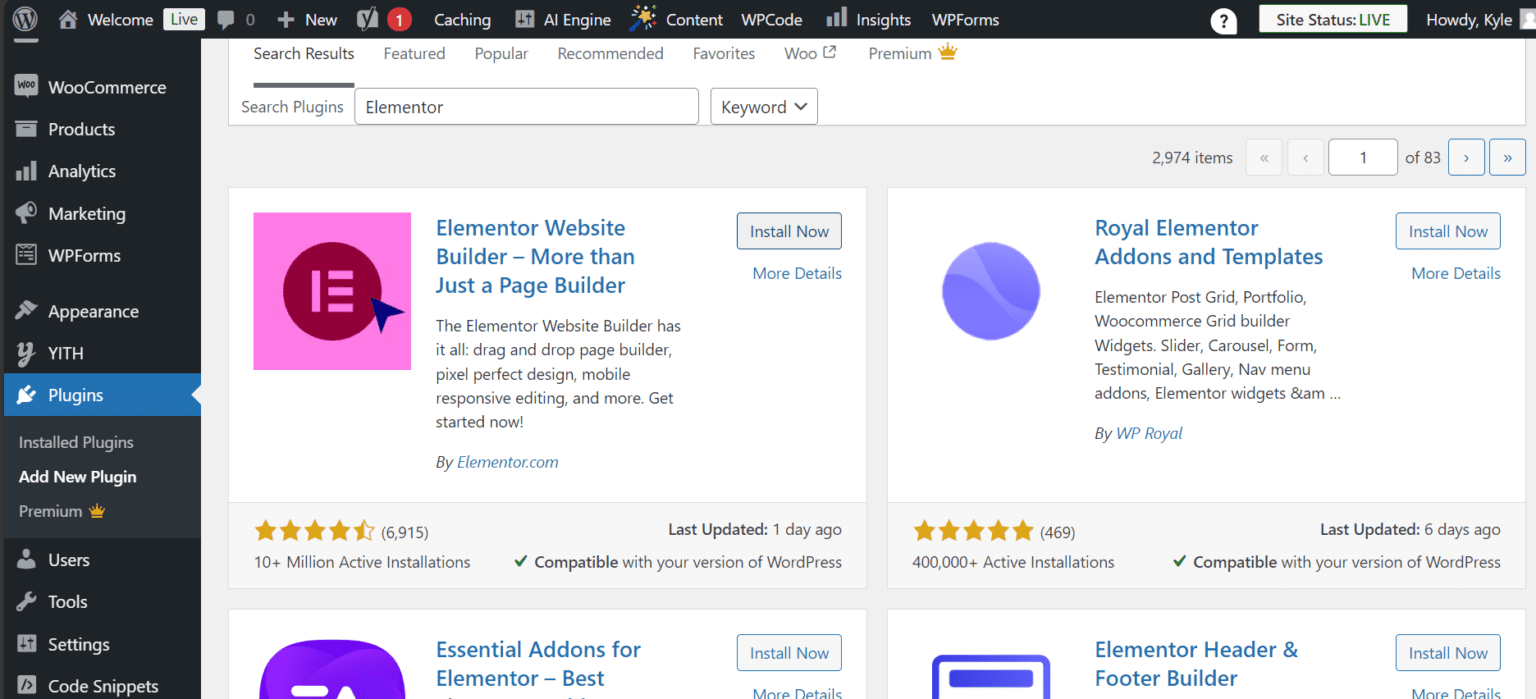Click the help question mark icon
1536x699 pixels.
click(x=1223, y=19)
